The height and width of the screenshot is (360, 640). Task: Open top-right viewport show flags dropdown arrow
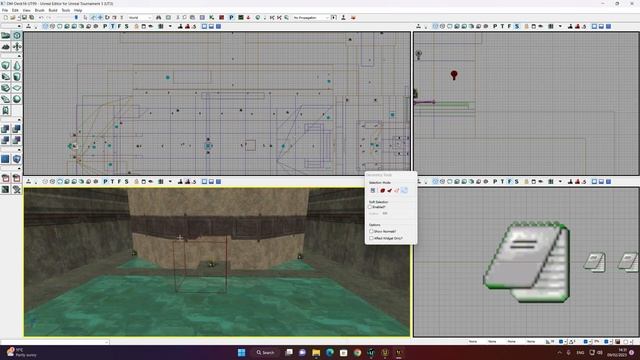(560, 26)
